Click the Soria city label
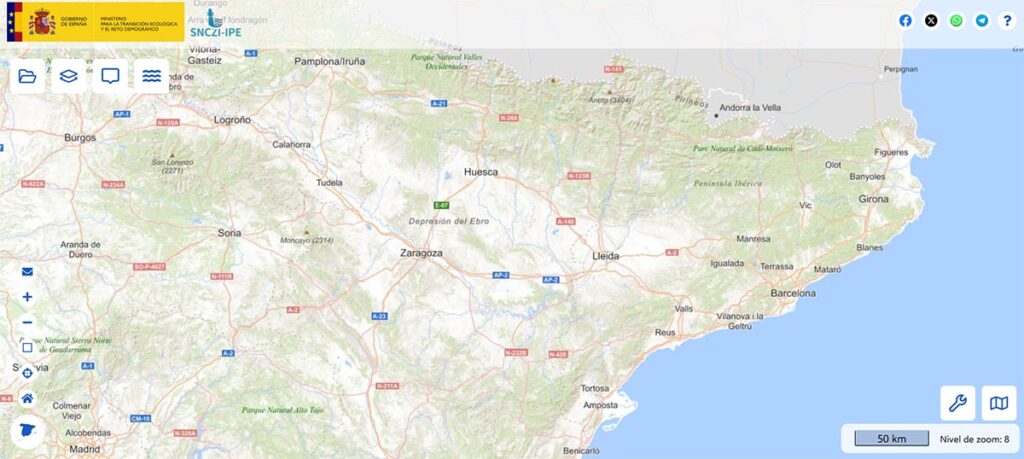 [229, 232]
